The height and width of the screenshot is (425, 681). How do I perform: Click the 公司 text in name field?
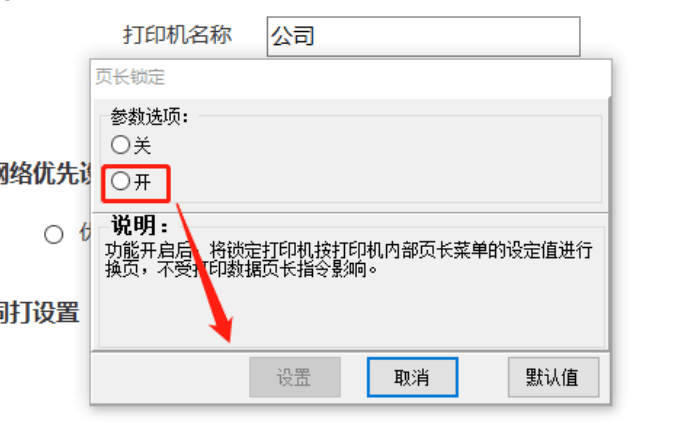click(x=293, y=36)
